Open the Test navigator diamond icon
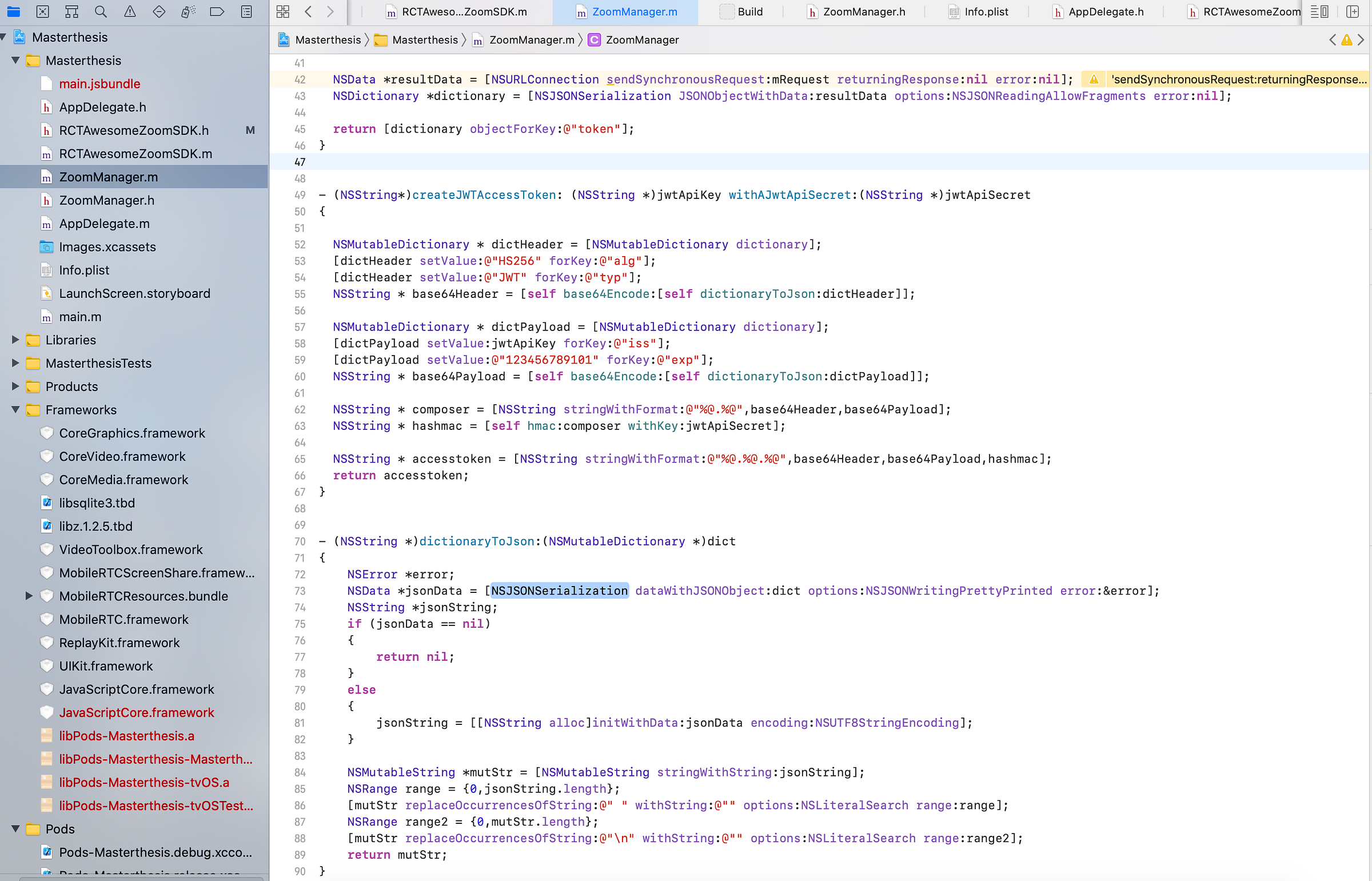1372x881 pixels. click(x=159, y=11)
